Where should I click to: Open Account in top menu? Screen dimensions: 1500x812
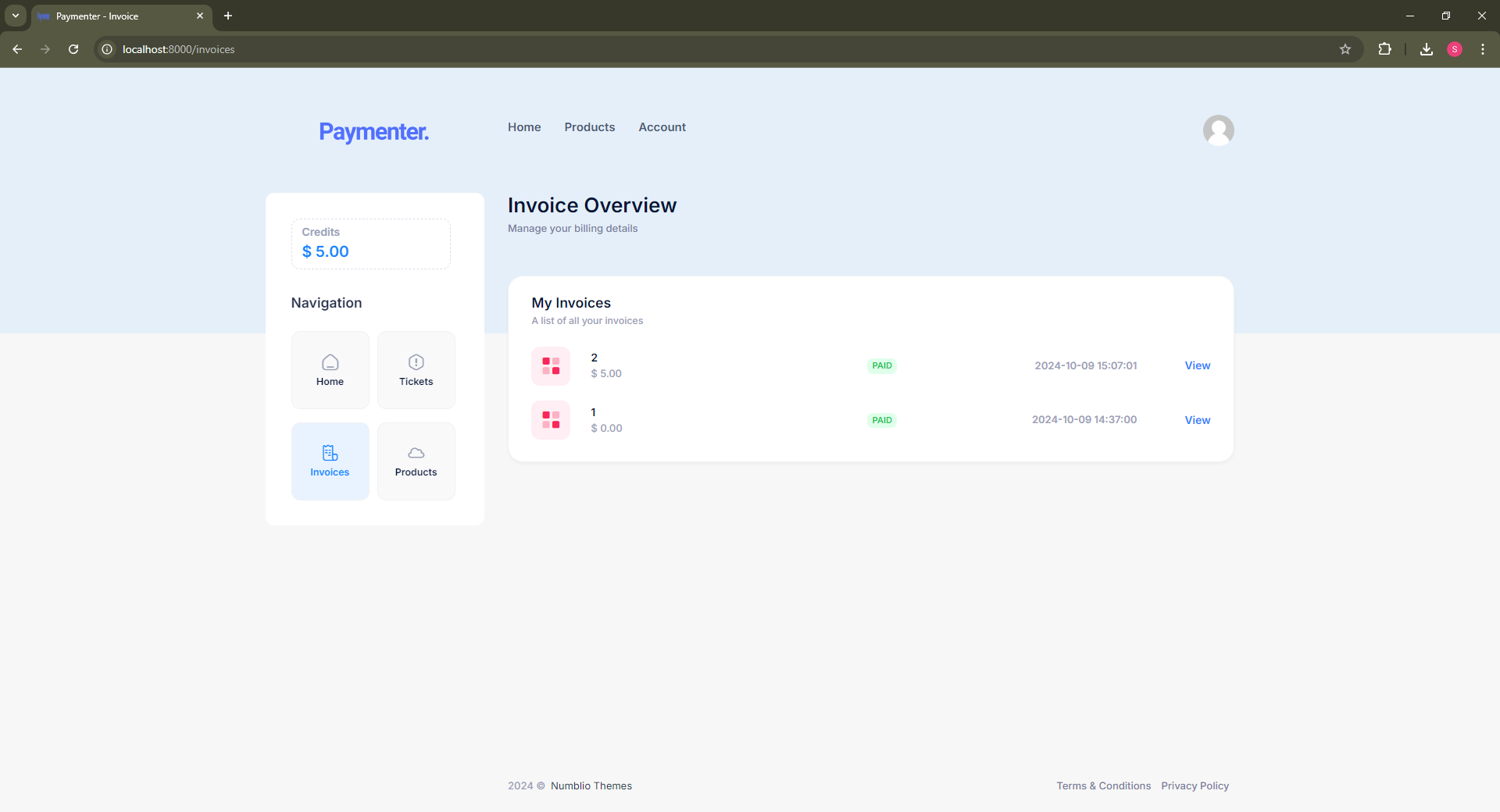662,127
